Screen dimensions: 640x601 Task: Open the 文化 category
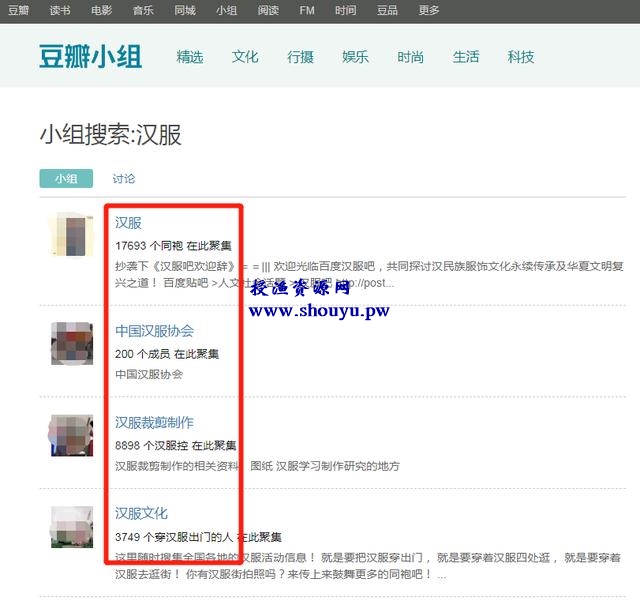coord(245,57)
